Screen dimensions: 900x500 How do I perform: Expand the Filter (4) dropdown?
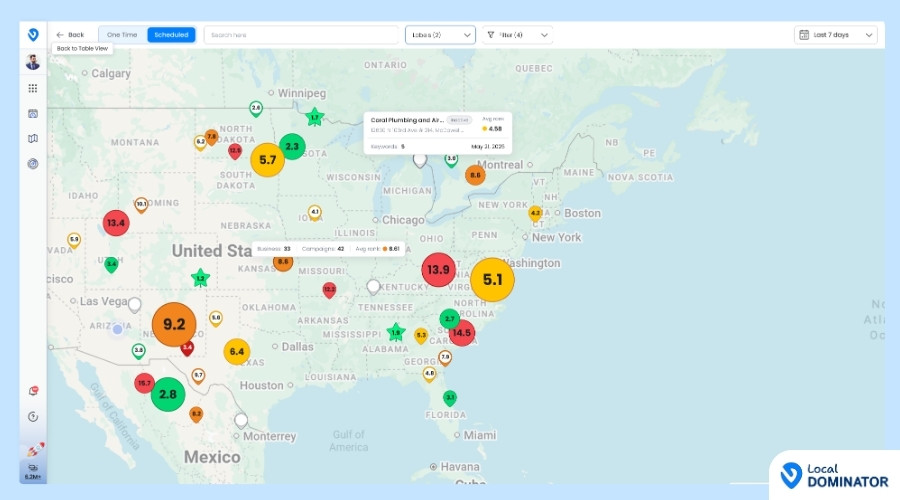tap(517, 35)
